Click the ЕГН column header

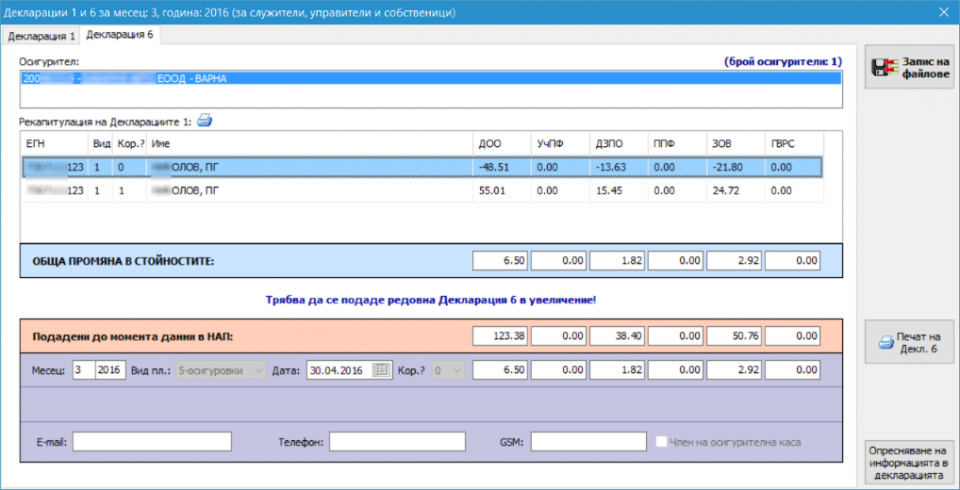[x=56, y=144]
